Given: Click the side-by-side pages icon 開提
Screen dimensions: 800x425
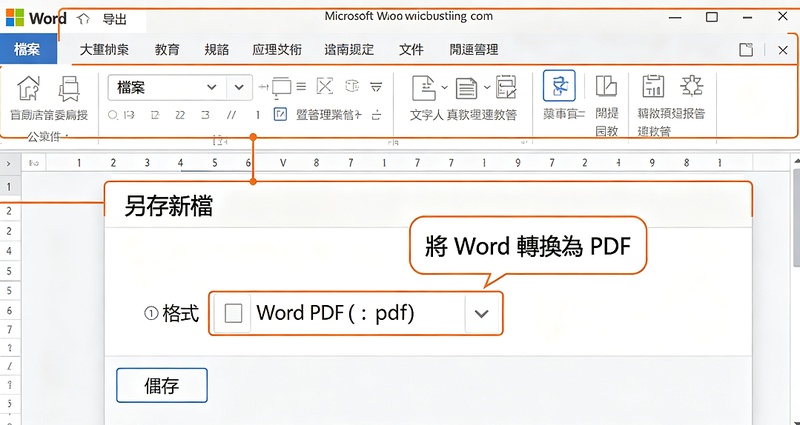Looking at the screenshot, I should pos(606,87).
